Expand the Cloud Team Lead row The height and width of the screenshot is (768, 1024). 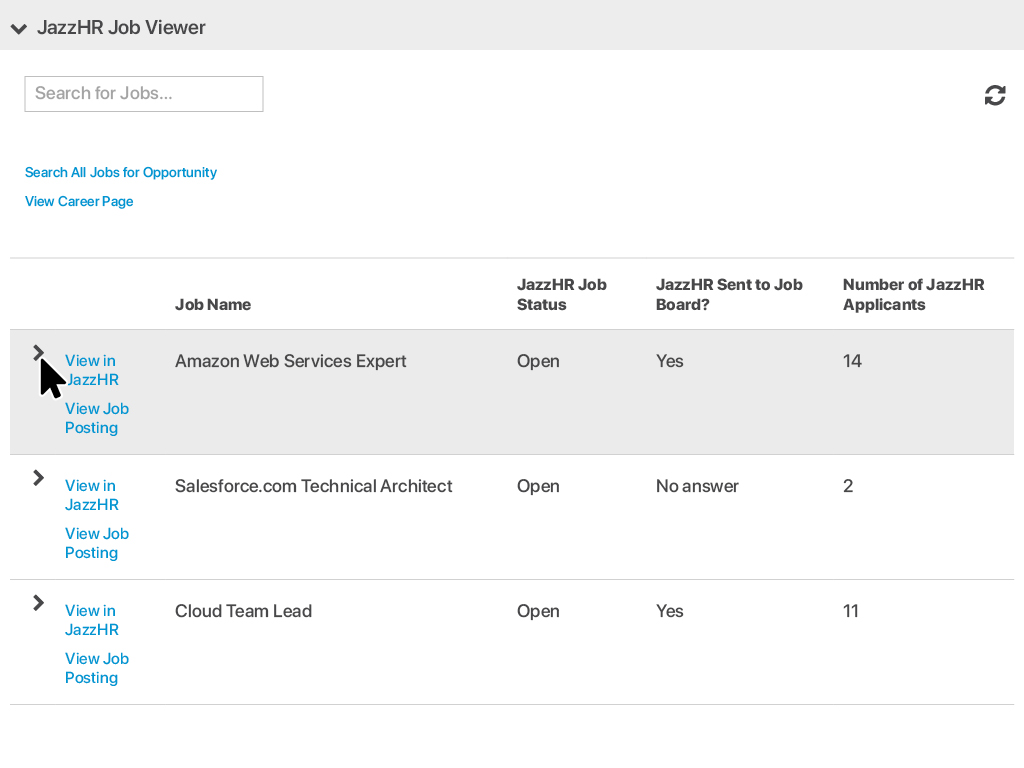point(38,603)
